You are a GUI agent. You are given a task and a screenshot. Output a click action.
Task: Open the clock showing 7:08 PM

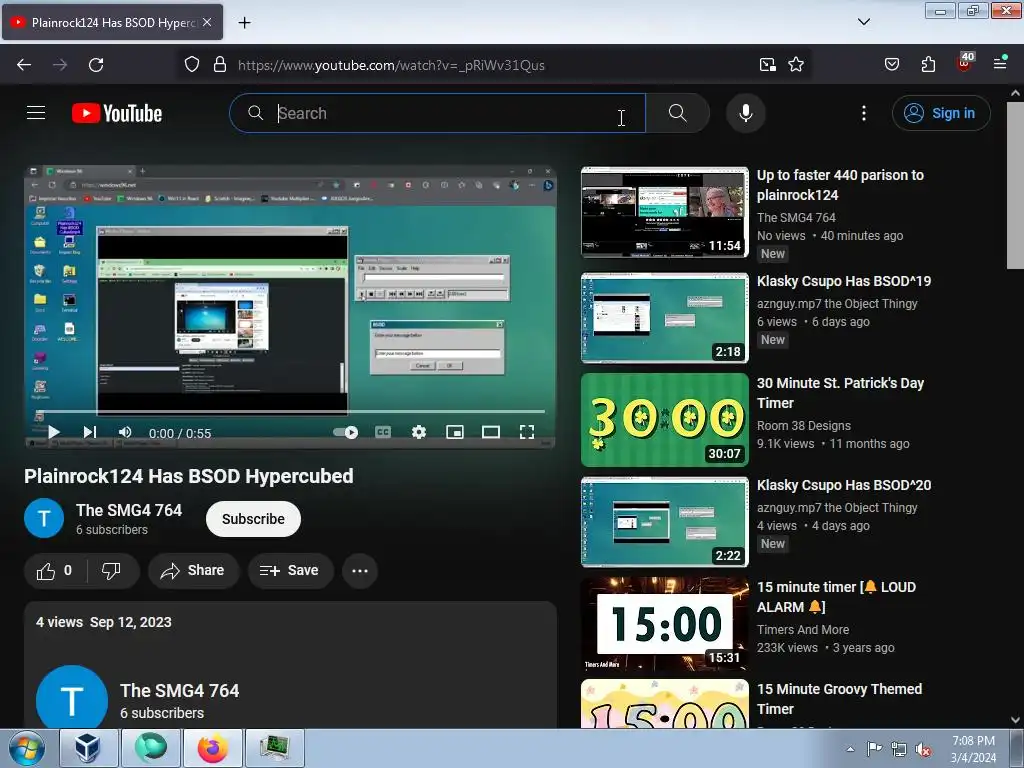coord(973,748)
